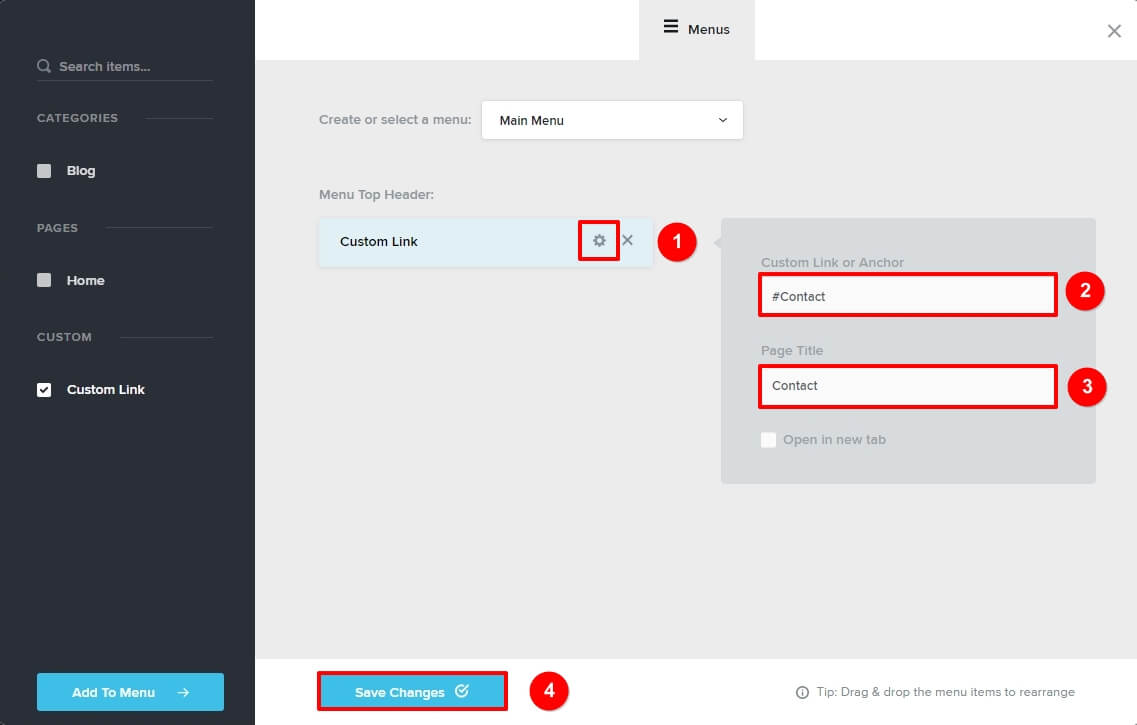Click the Page Title input field

click(908, 386)
